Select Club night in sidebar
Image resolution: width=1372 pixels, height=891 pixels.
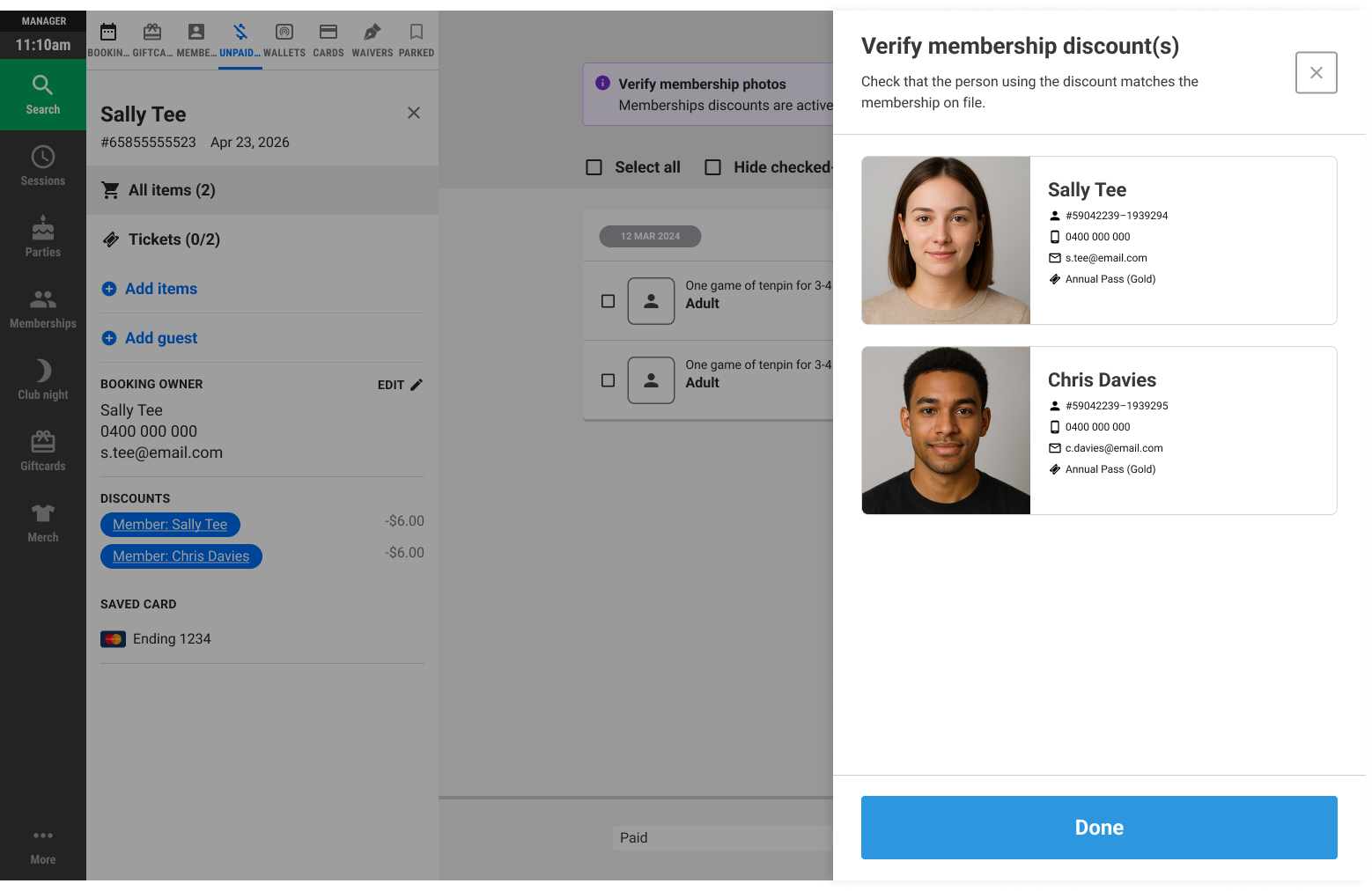42,380
